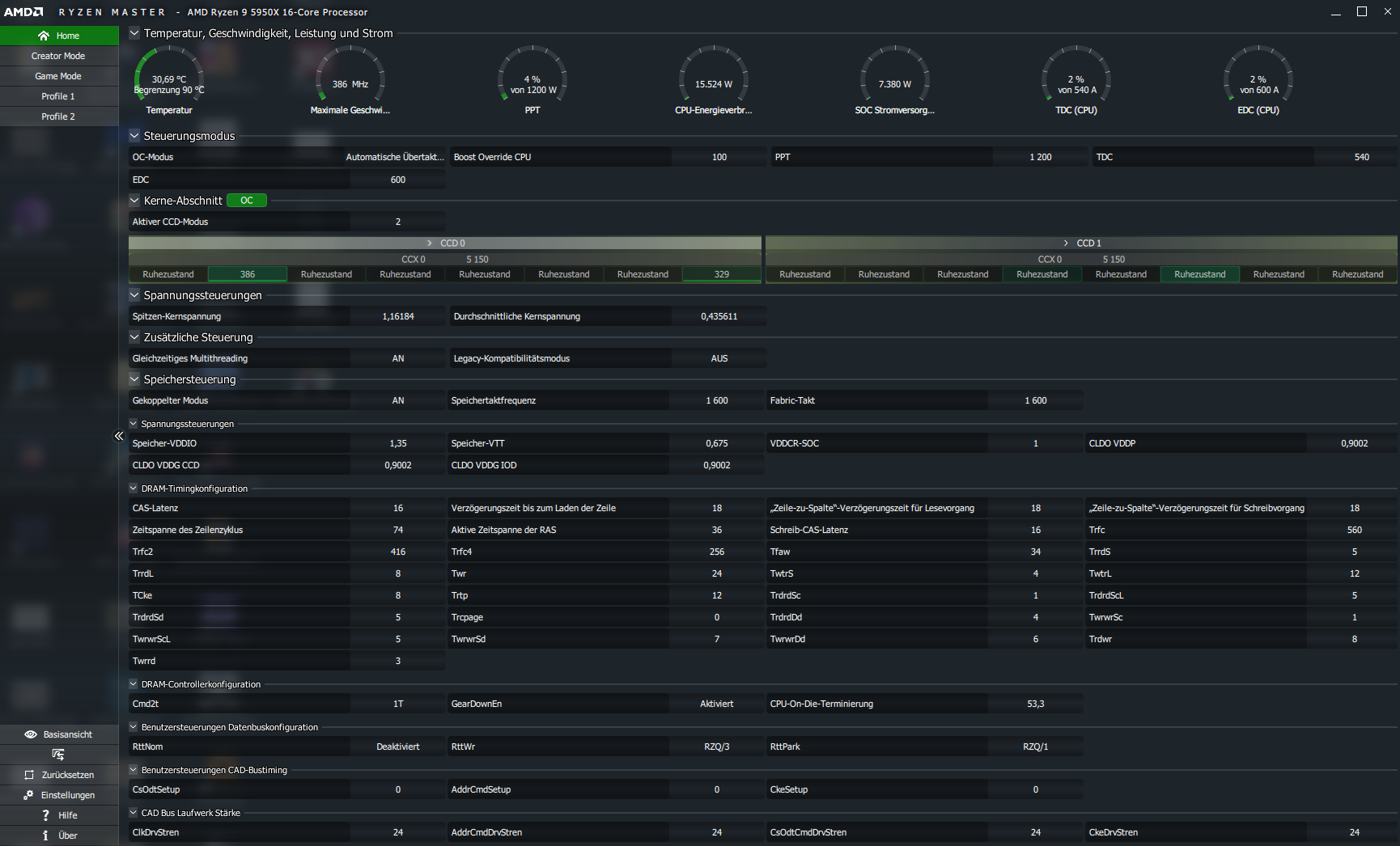This screenshot has height=846, width=1400.
Task: Click the Boost Override CPU value 100
Action: coord(719,157)
